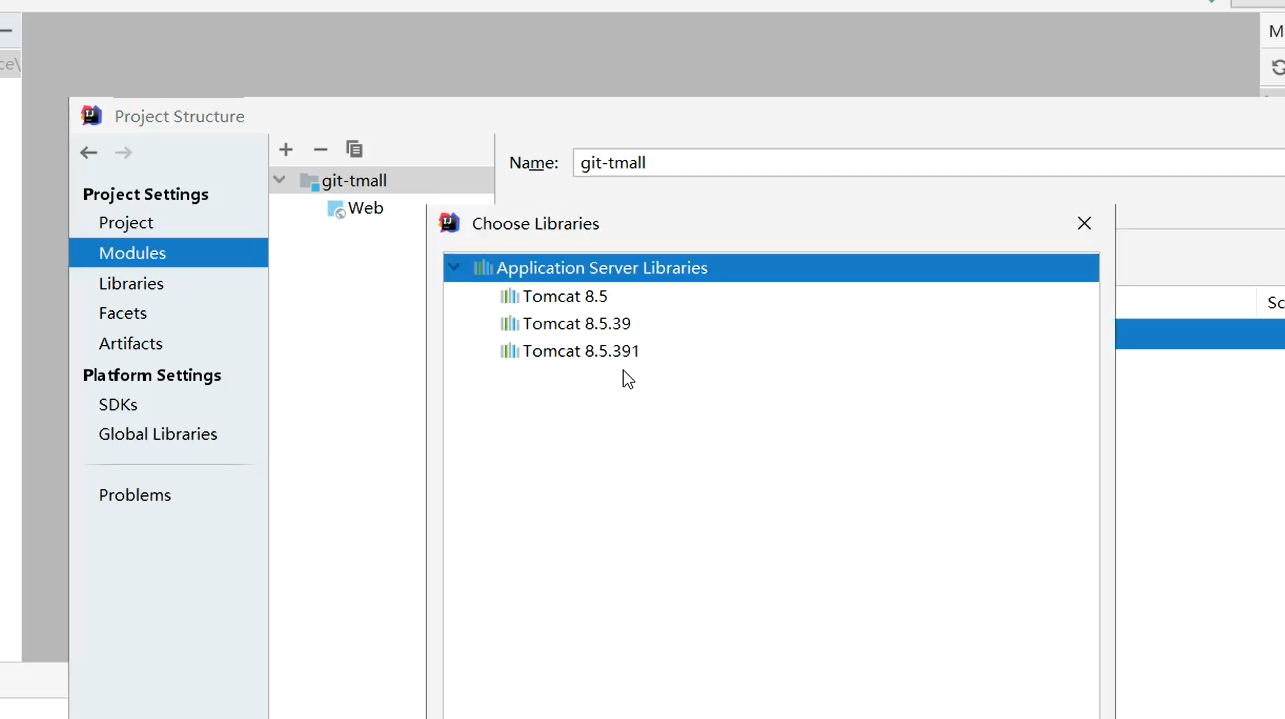Select Modules in Project Settings
This screenshot has height=719, width=1285.
coord(168,253)
